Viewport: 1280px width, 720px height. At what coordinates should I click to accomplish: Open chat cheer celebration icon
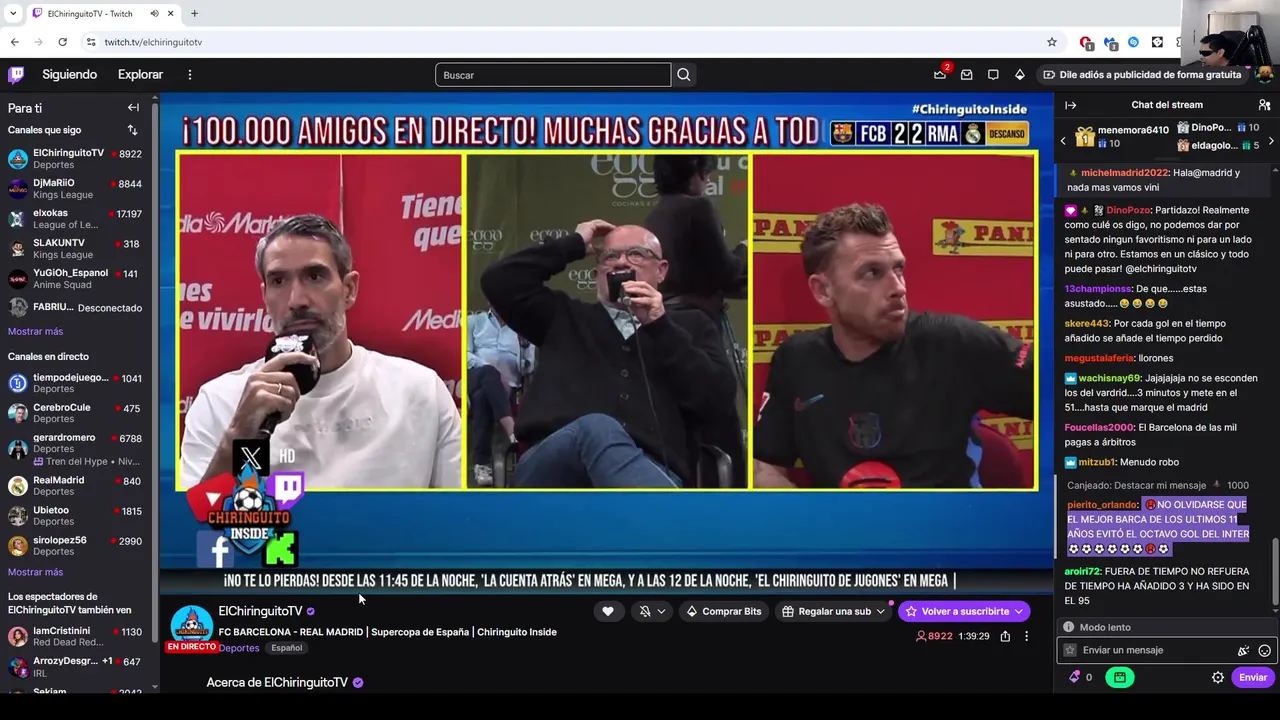pos(1244,650)
